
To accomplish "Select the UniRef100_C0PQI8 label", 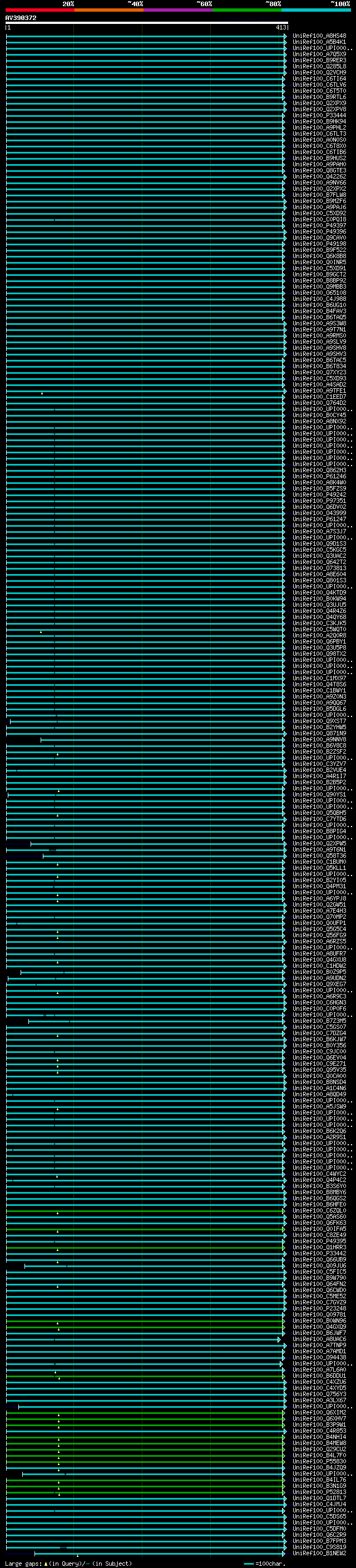I will tap(319, 219).
